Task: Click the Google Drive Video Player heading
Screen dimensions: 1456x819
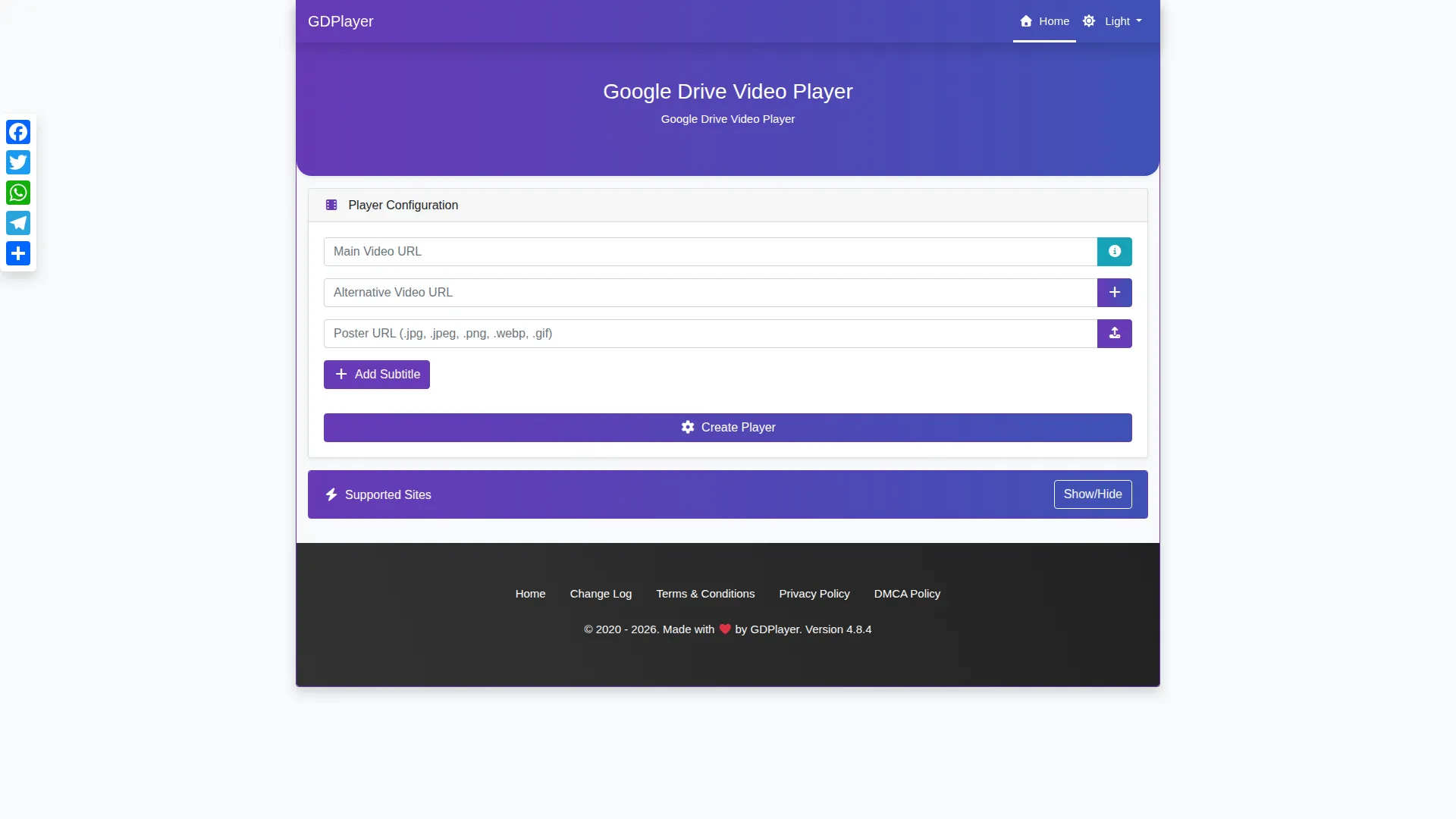Action: click(x=728, y=92)
